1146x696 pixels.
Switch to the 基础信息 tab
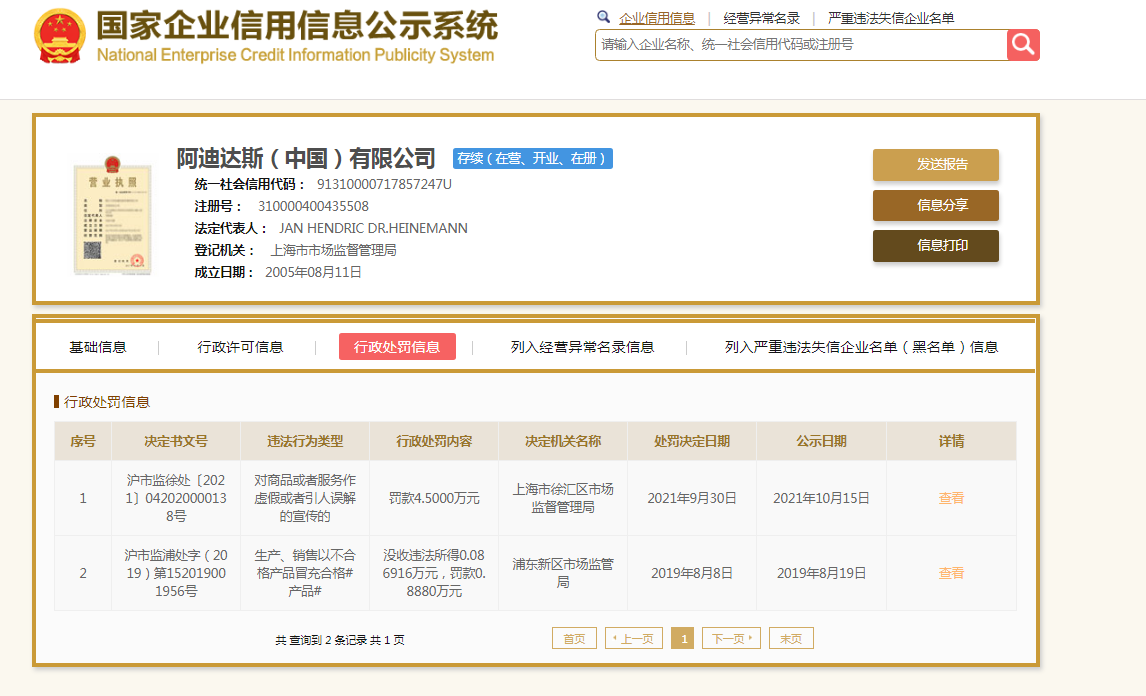click(98, 347)
